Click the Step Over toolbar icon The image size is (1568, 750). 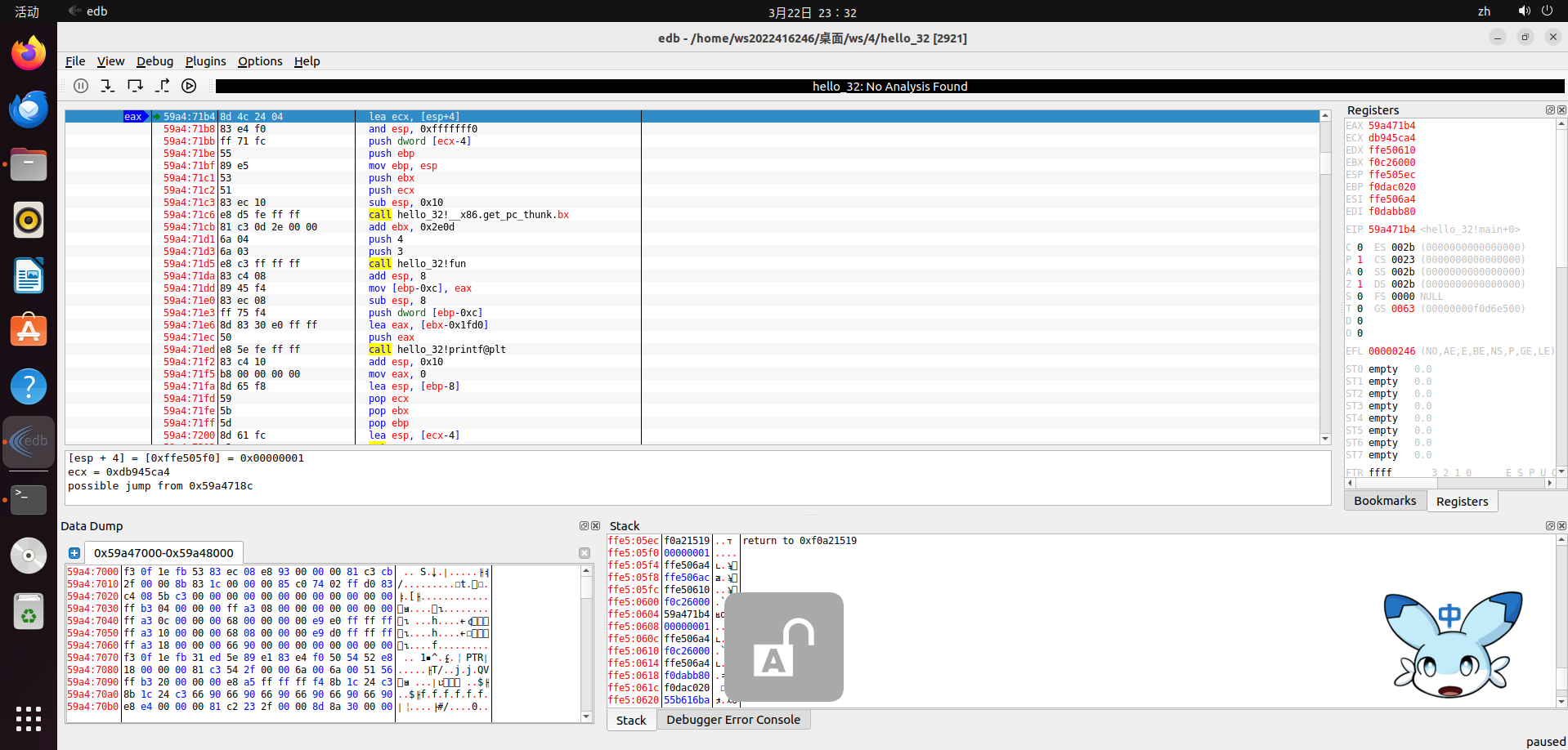135,86
